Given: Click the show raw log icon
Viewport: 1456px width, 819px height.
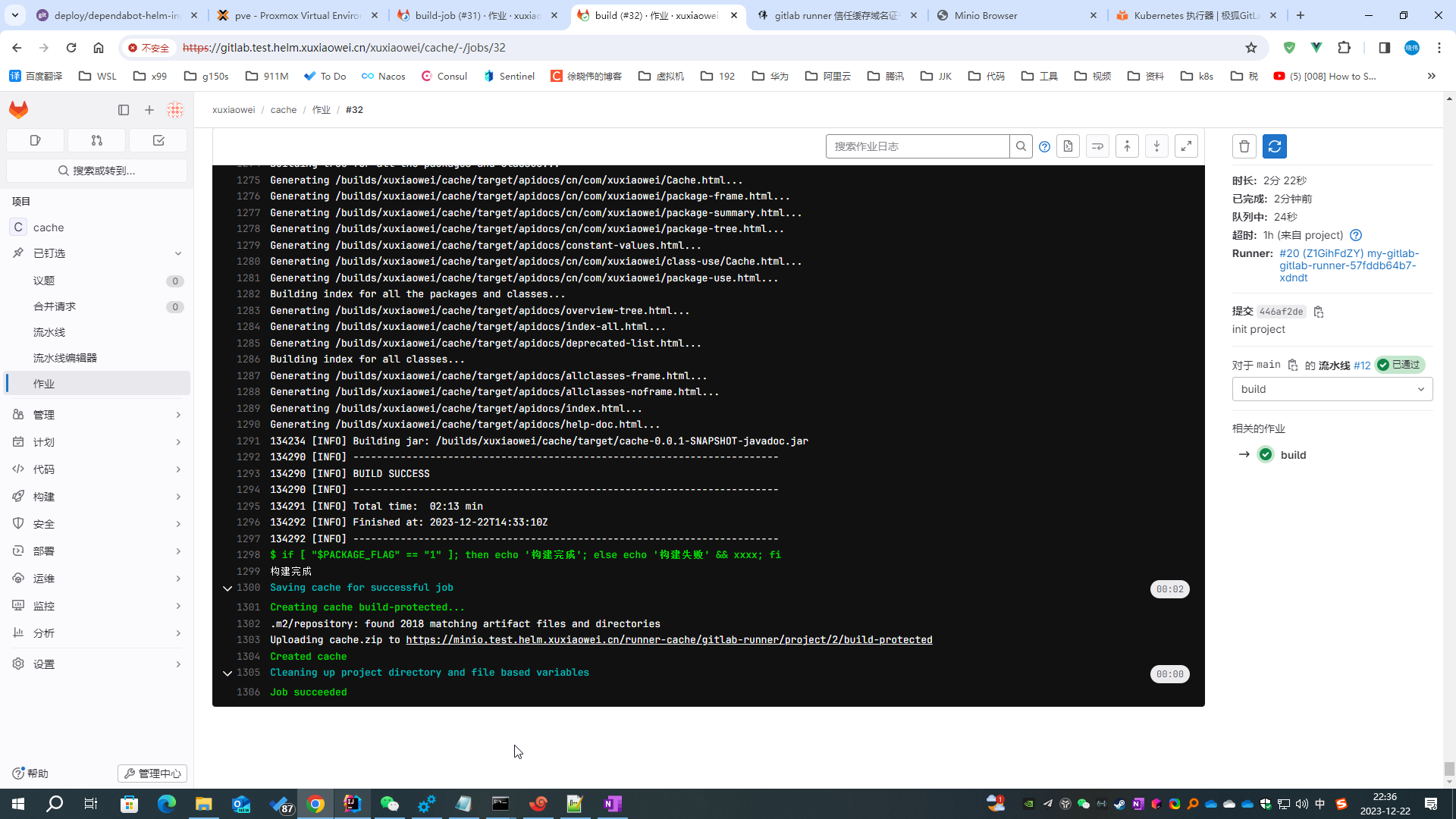Looking at the screenshot, I should click(x=1068, y=146).
